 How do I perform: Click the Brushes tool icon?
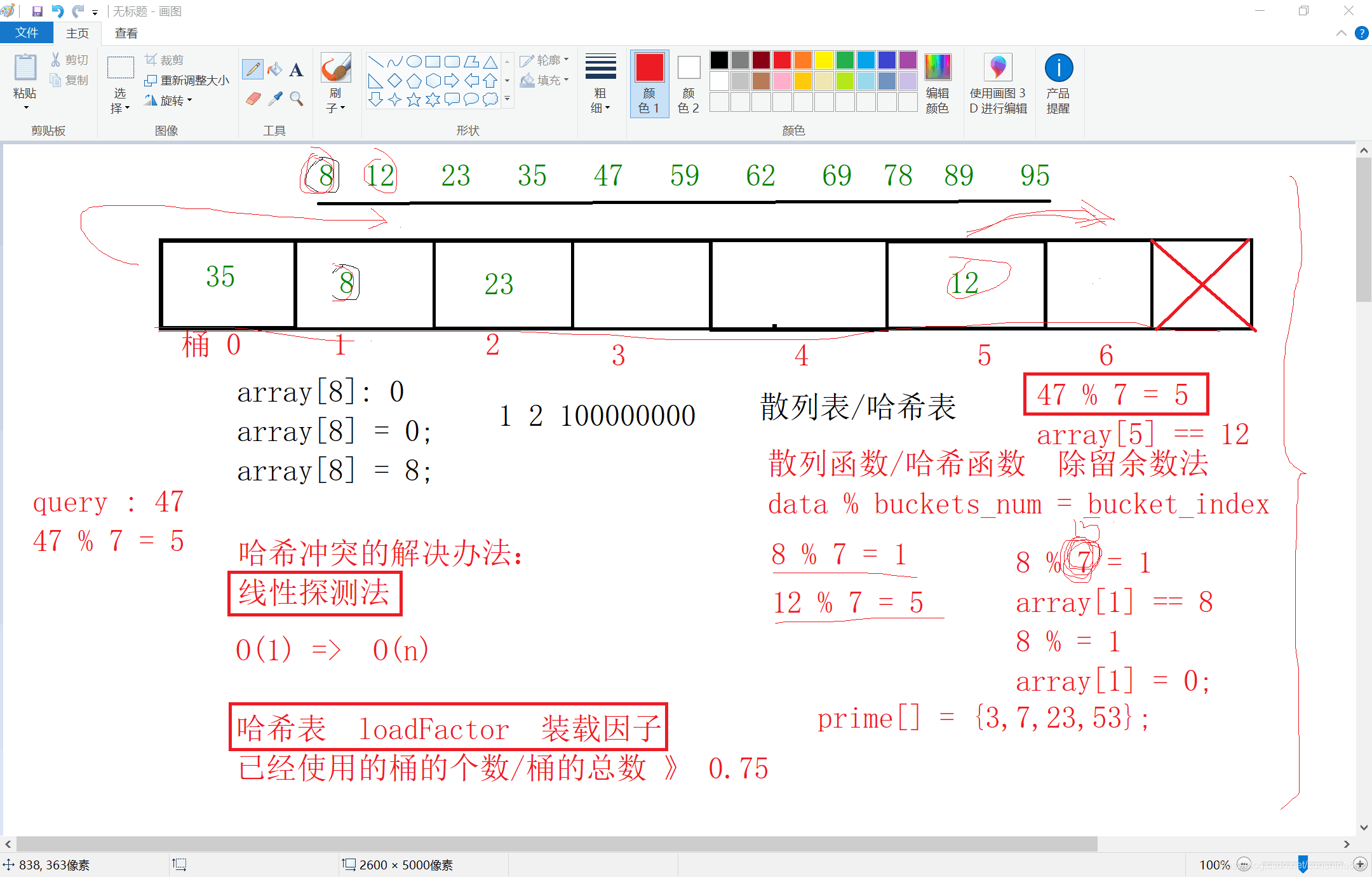[x=335, y=68]
